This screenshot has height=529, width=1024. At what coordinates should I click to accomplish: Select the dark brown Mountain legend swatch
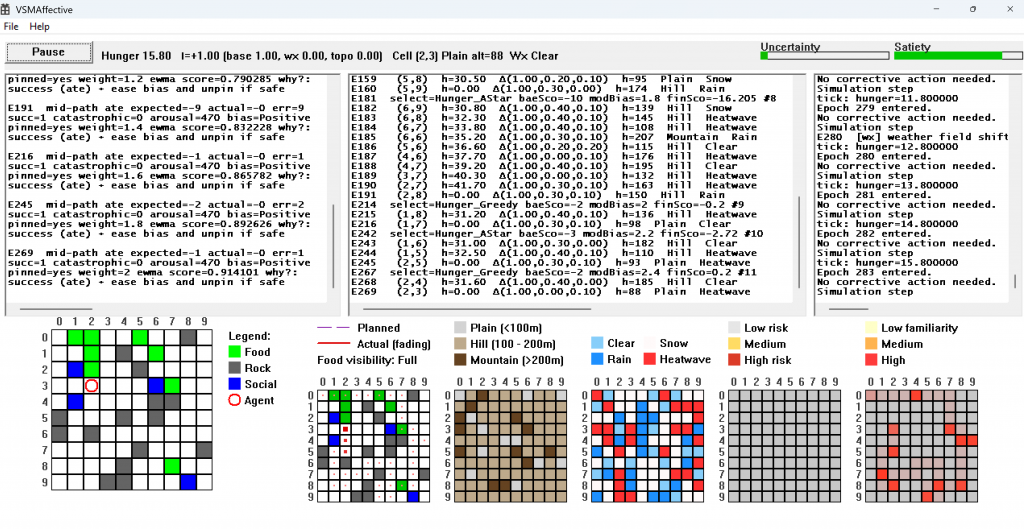point(461,360)
